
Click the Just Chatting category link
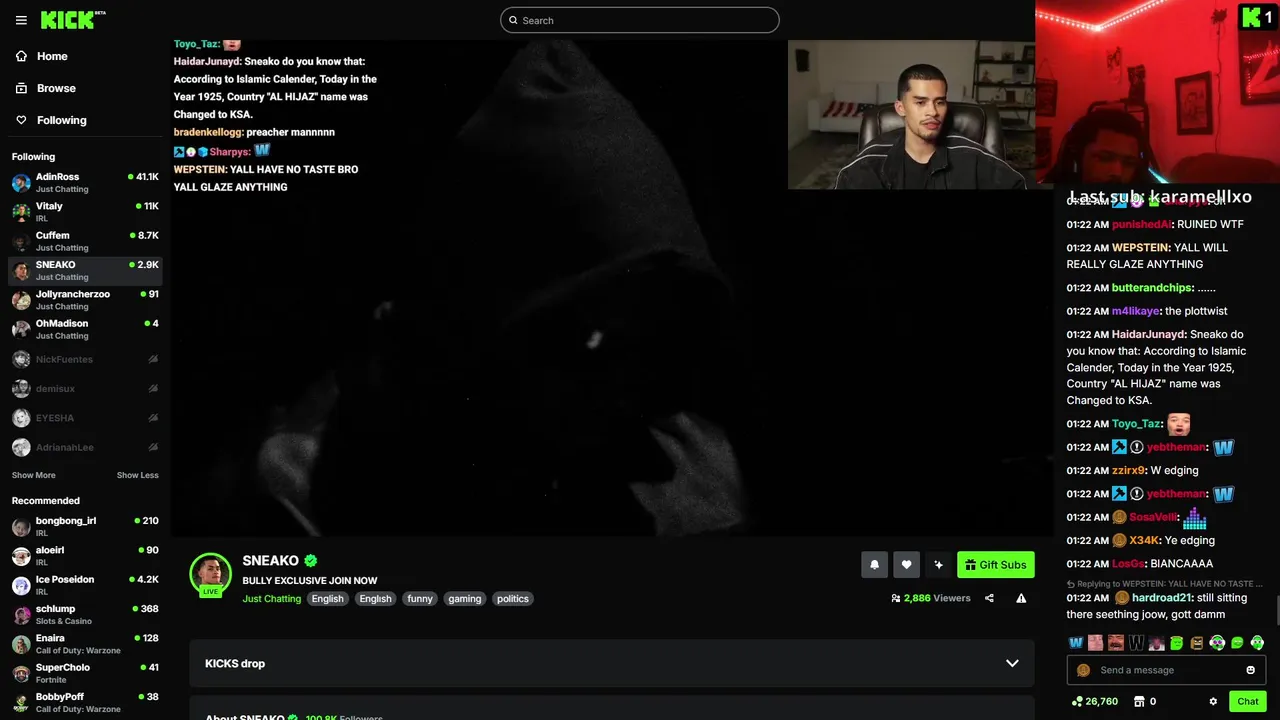click(271, 599)
